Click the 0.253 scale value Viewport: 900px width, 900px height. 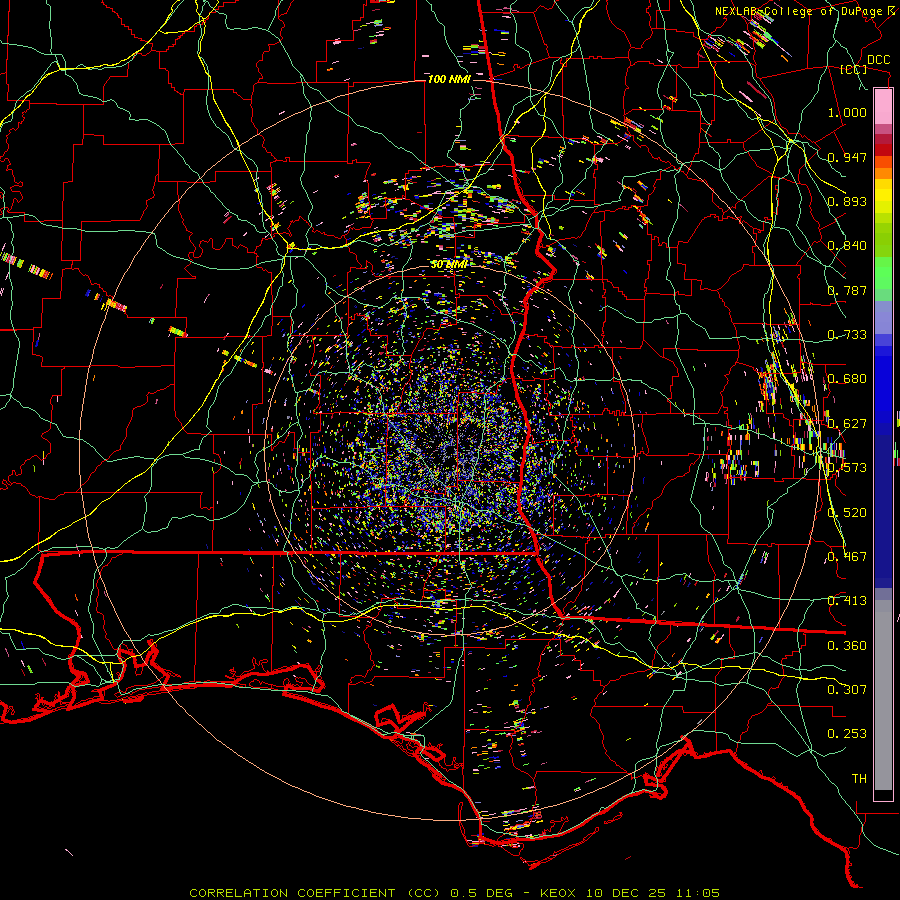click(847, 734)
